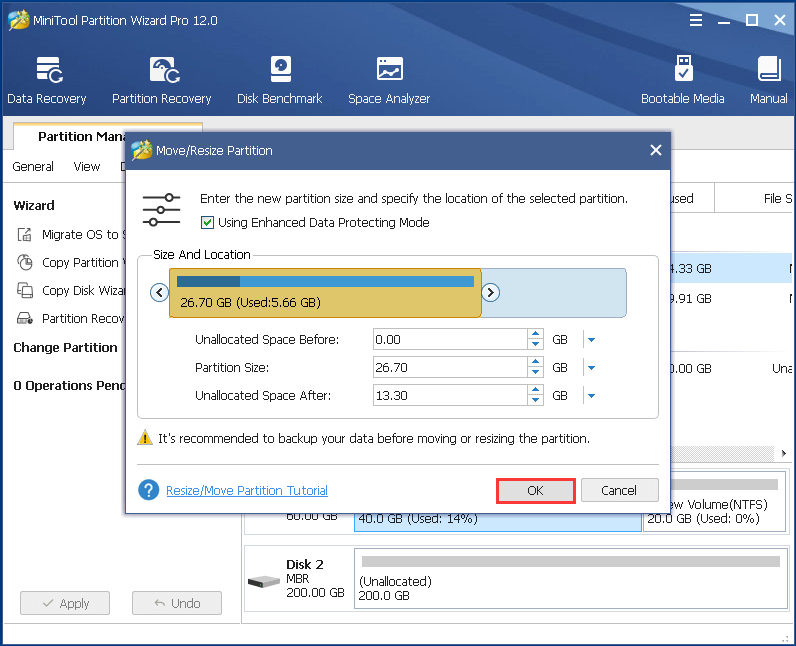Increase the Partition Size value
The height and width of the screenshot is (646, 796).
[536, 362]
